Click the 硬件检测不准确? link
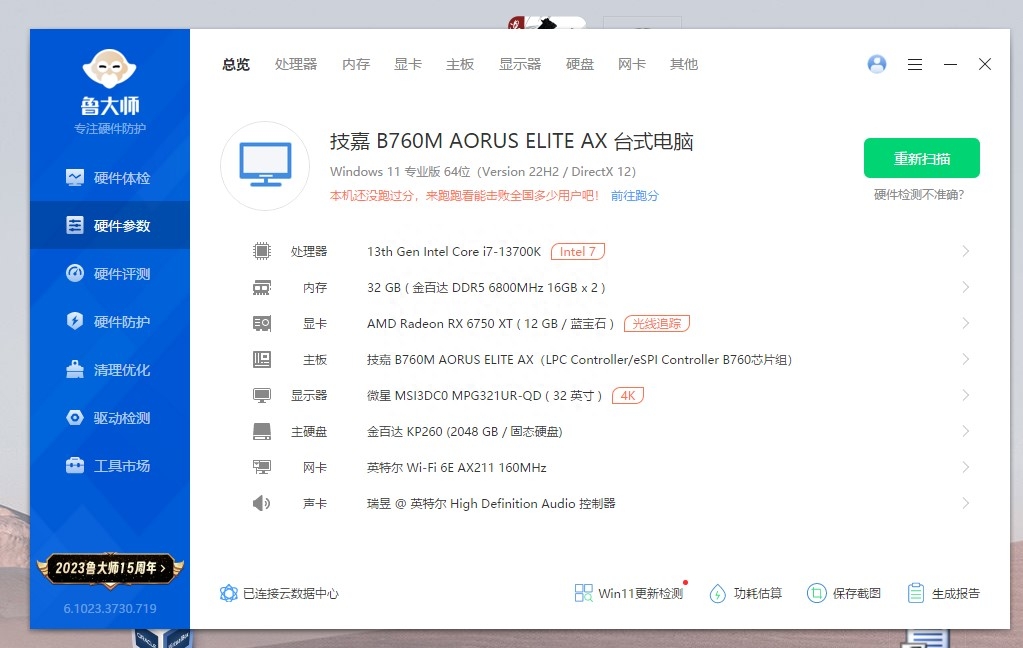Viewport: 1023px width, 648px height. coord(919,194)
